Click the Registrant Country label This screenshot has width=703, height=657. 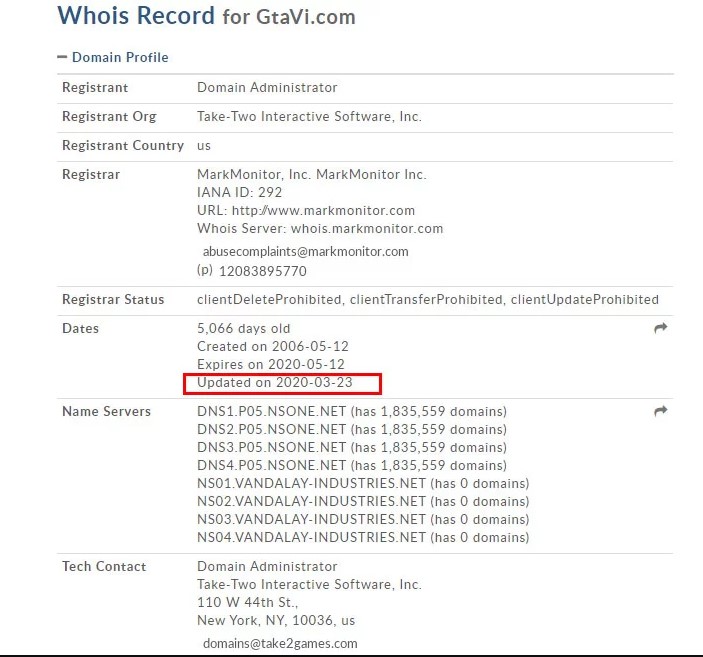pos(123,146)
